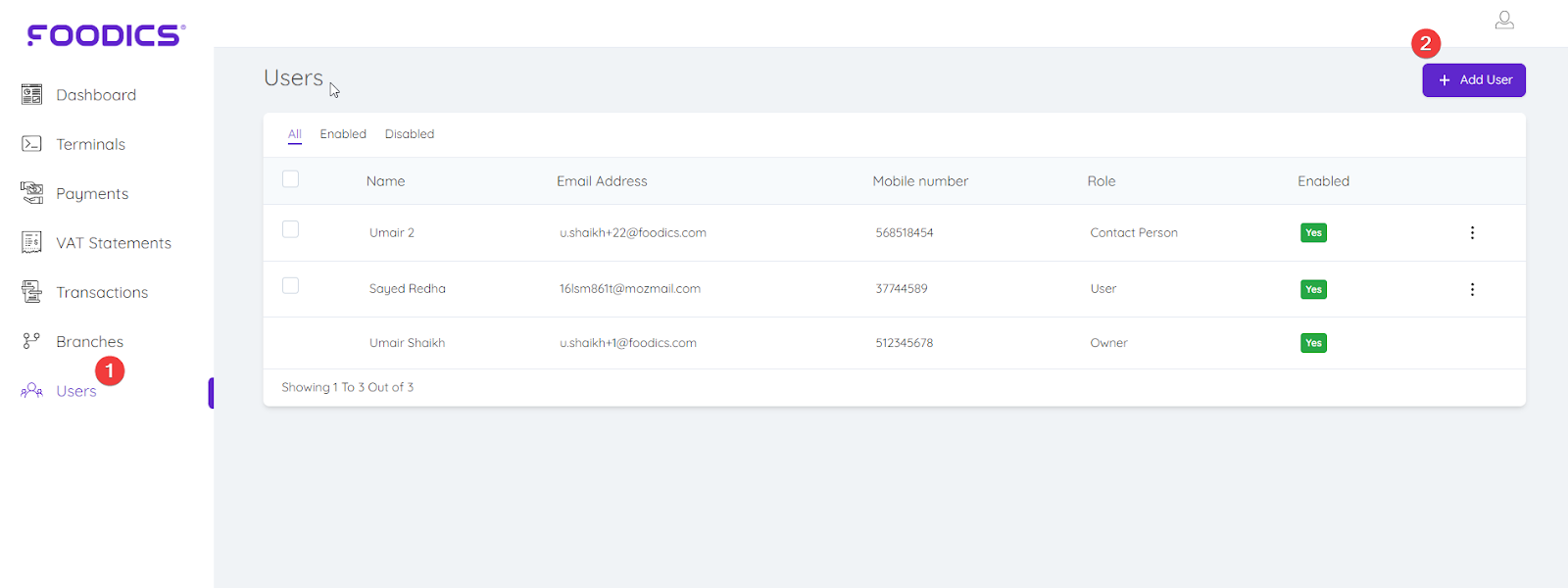Open the three-dot menu for Sayed Redha

[x=1472, y=289]
